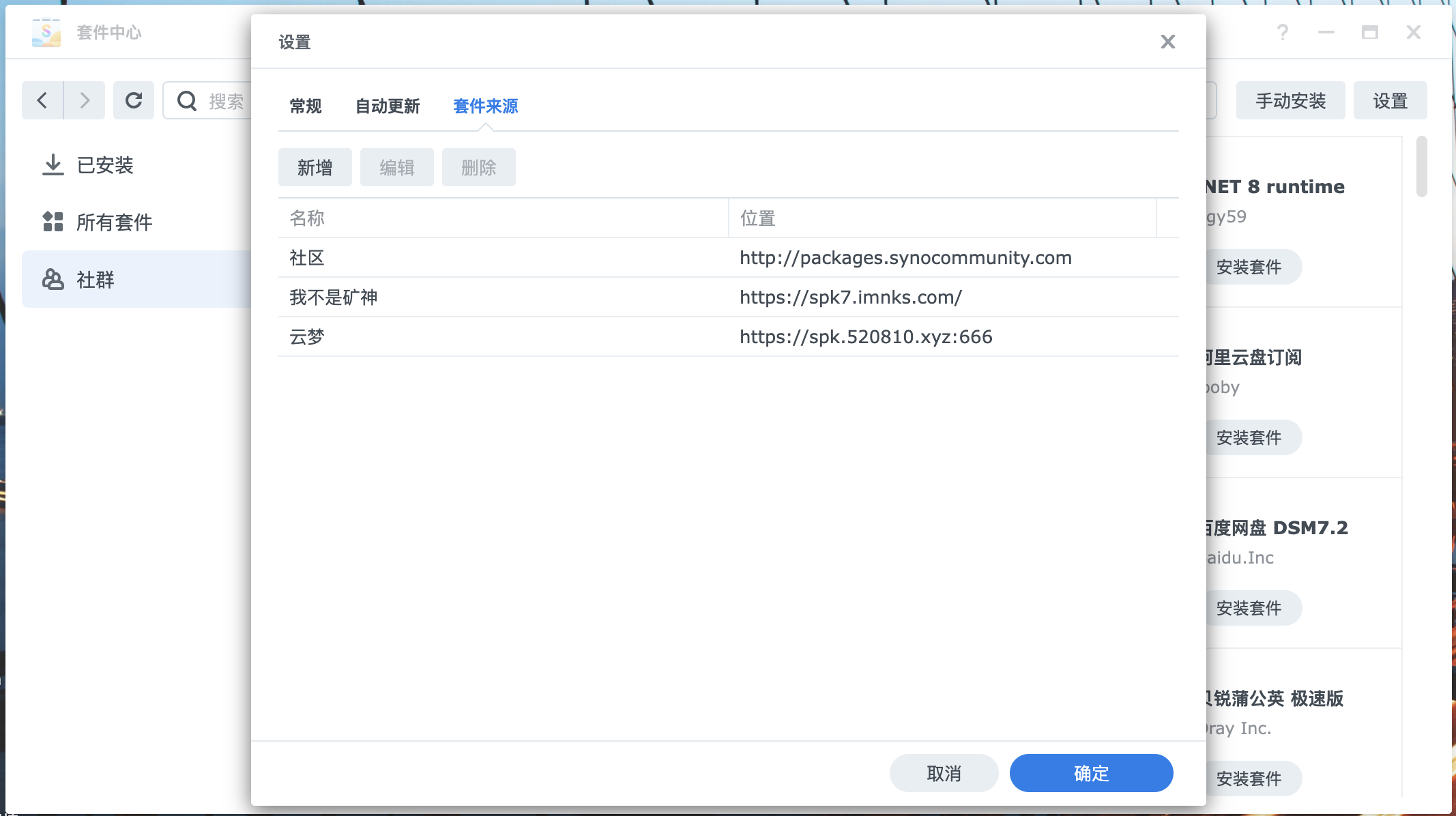Screen dimensions: 1456x816
Task: Click the forward navigation arrow
Action: (85, 101)
